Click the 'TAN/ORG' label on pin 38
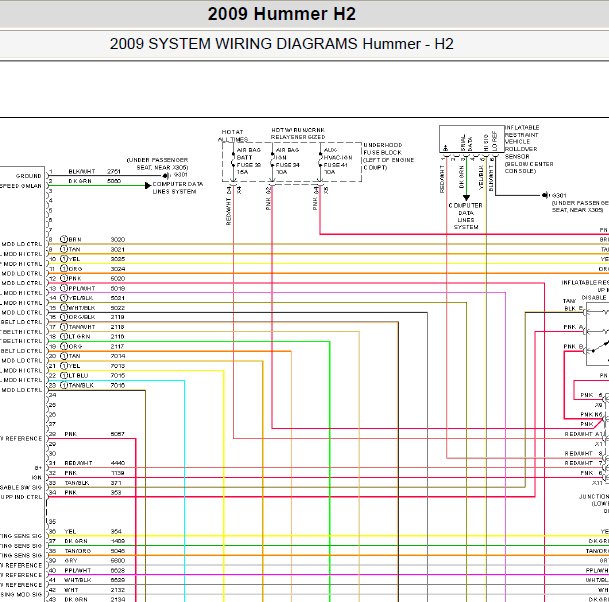 point(78,551)
